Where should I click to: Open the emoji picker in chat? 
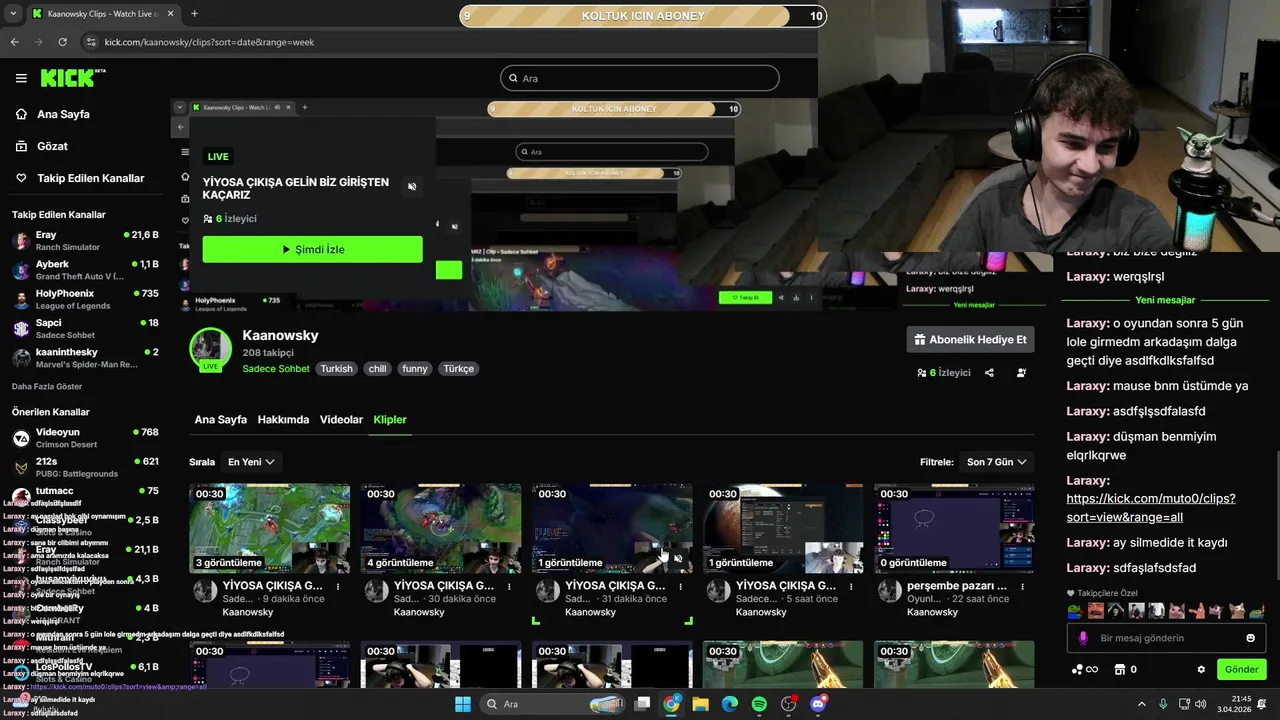coord(1250,638)
